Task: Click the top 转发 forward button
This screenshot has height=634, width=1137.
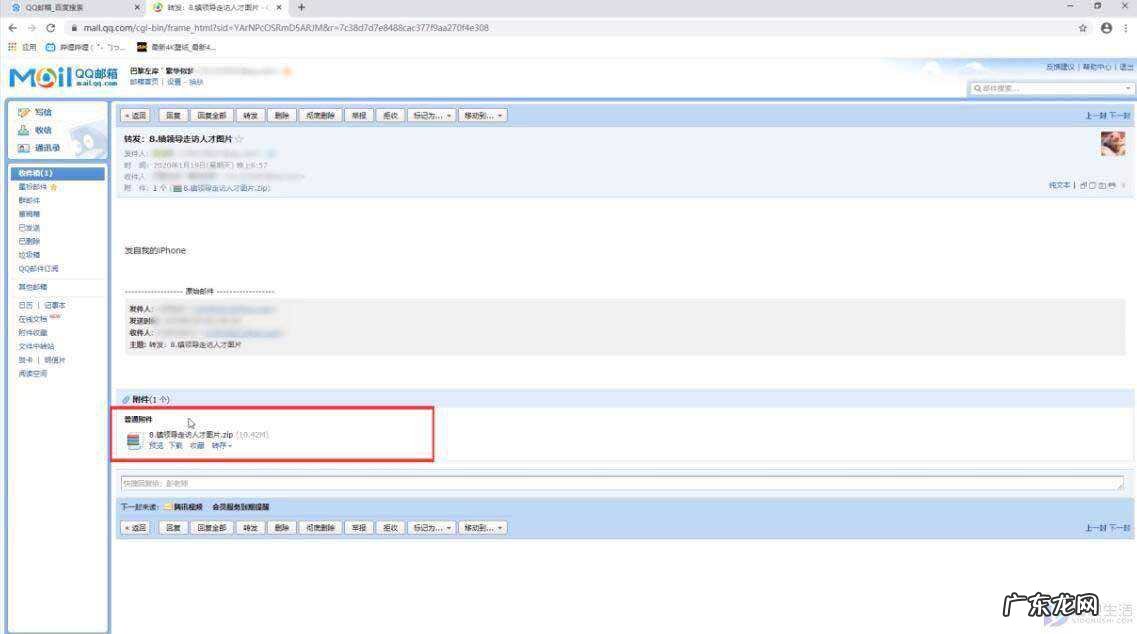Action: pyautogui.click(x=250, y=115)
